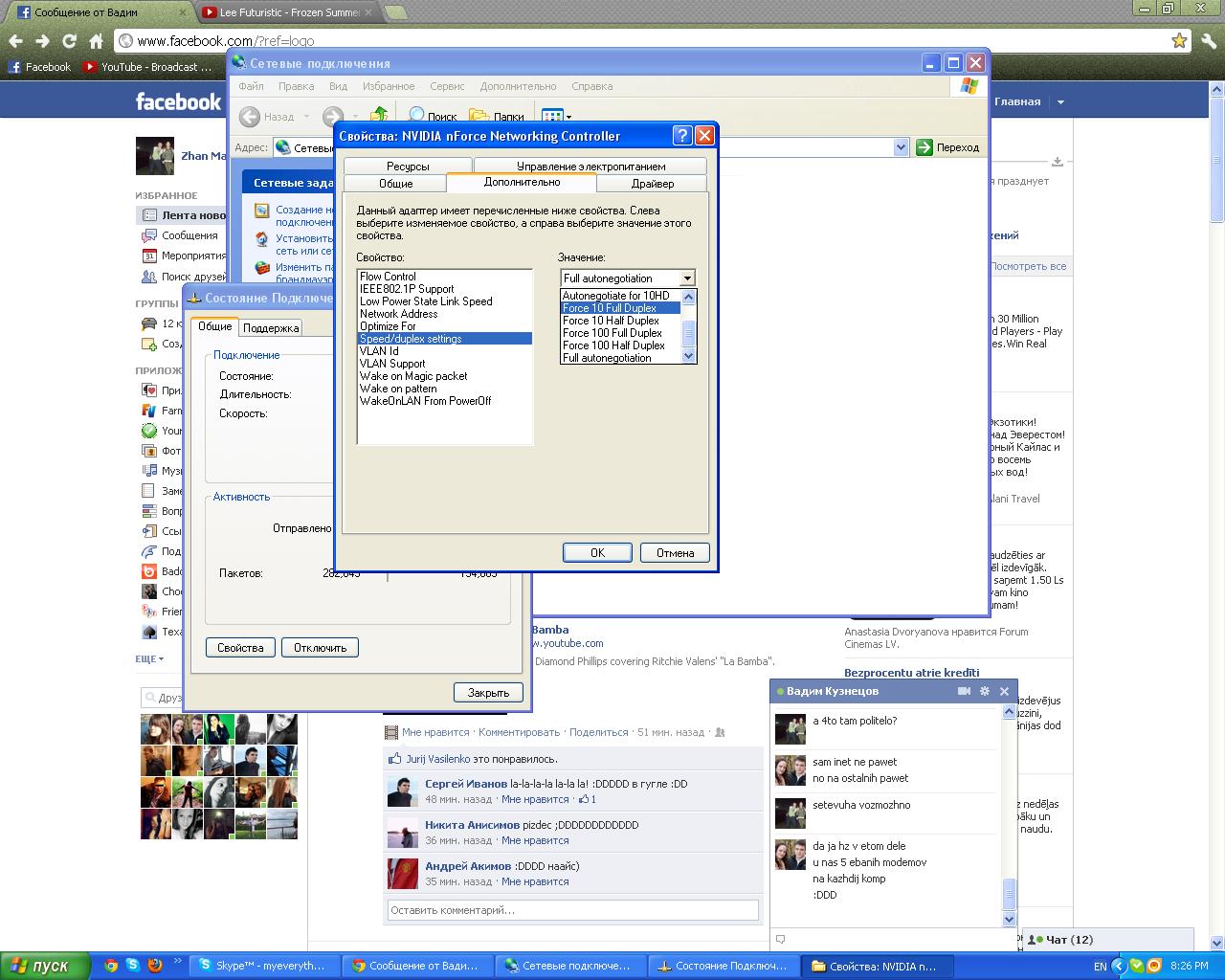This screenshot has height=980, width=1225.
Task: Open Избранное menu
Action: click(389, 86)
